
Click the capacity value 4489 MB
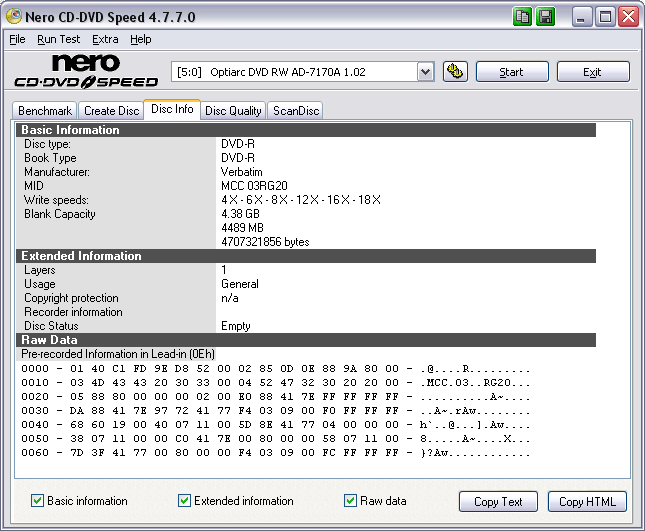pos(242,228)
